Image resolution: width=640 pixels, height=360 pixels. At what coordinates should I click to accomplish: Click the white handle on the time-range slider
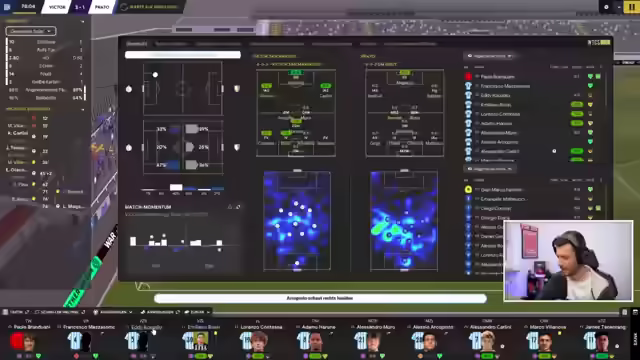(x=176, y=187)
